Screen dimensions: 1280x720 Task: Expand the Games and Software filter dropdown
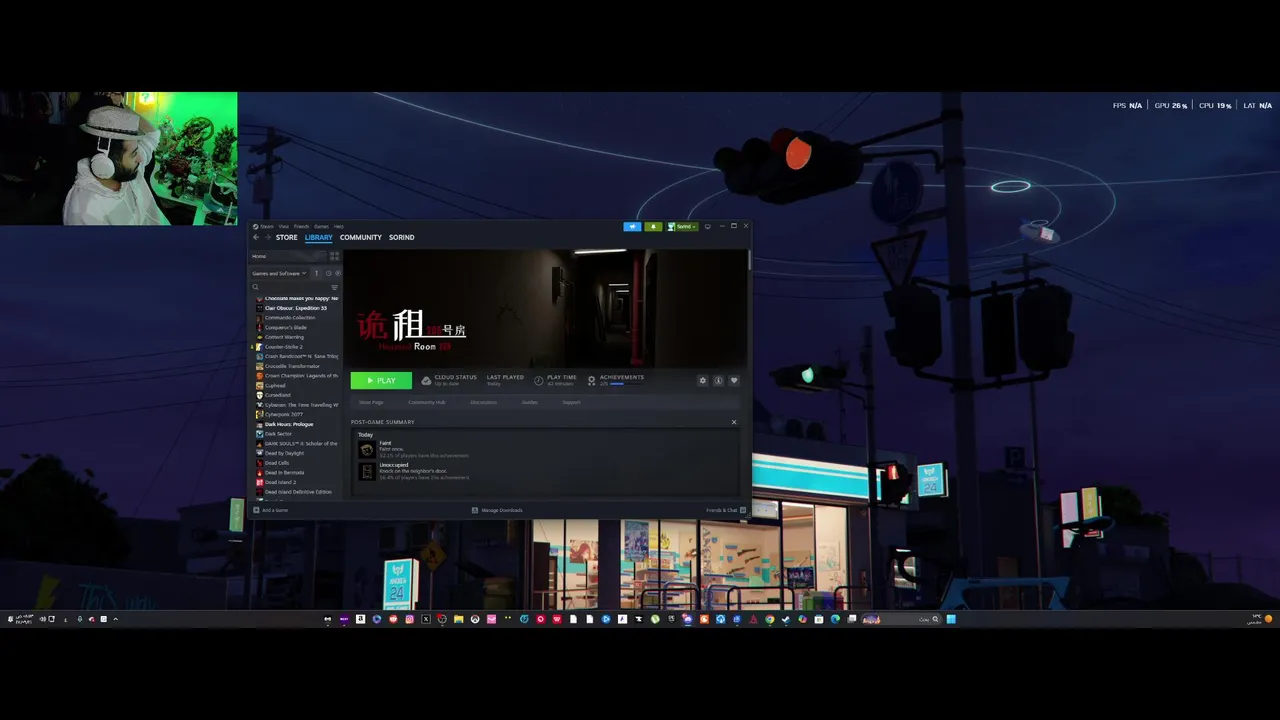point(279,273)
